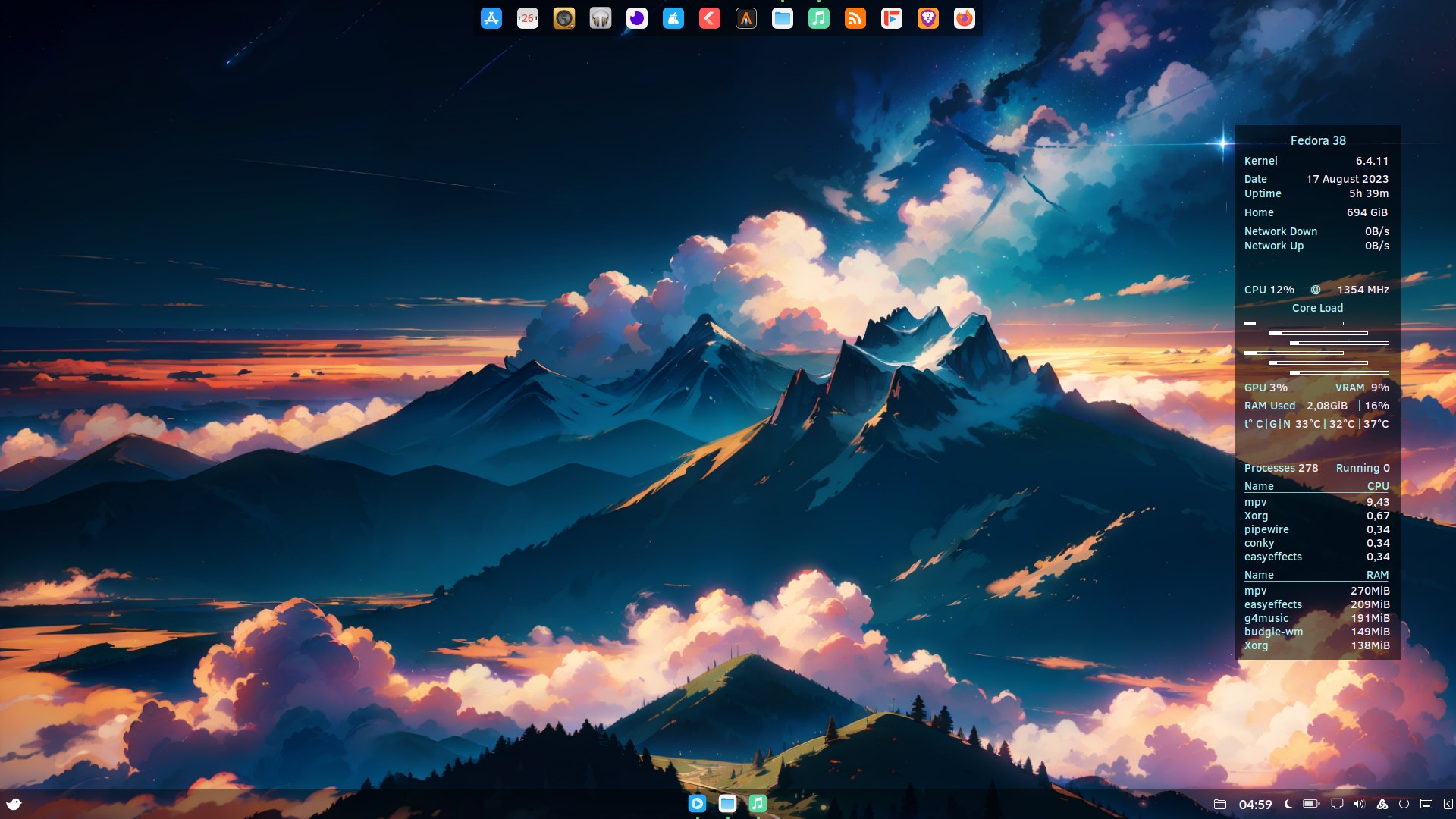This screenshot has height=819, width=1456.
Task: Open the Budgie menu button
Action: tap(14, 804)
